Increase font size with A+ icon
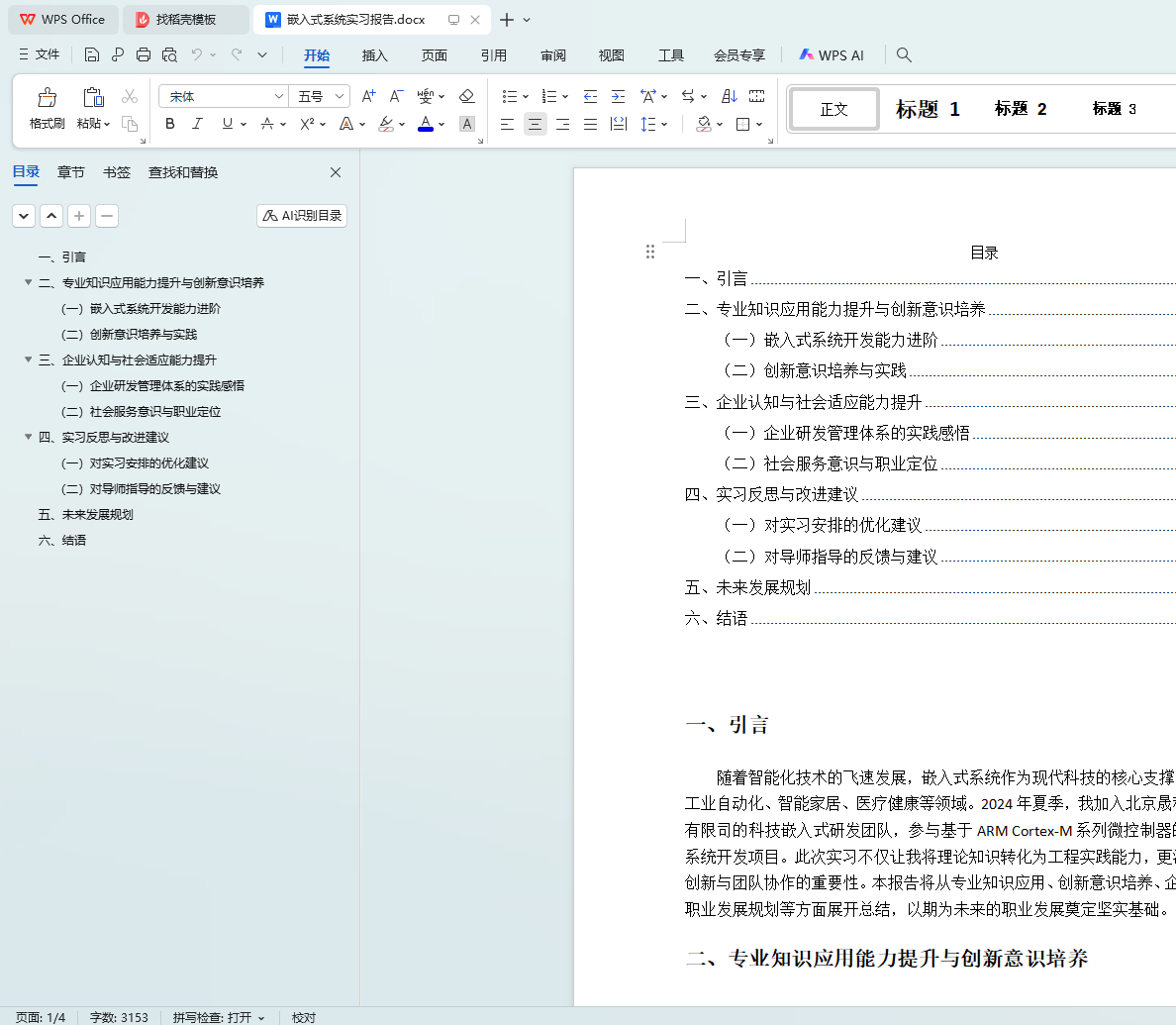This screenshot has width=1176, height=1025. coord(368,96)
